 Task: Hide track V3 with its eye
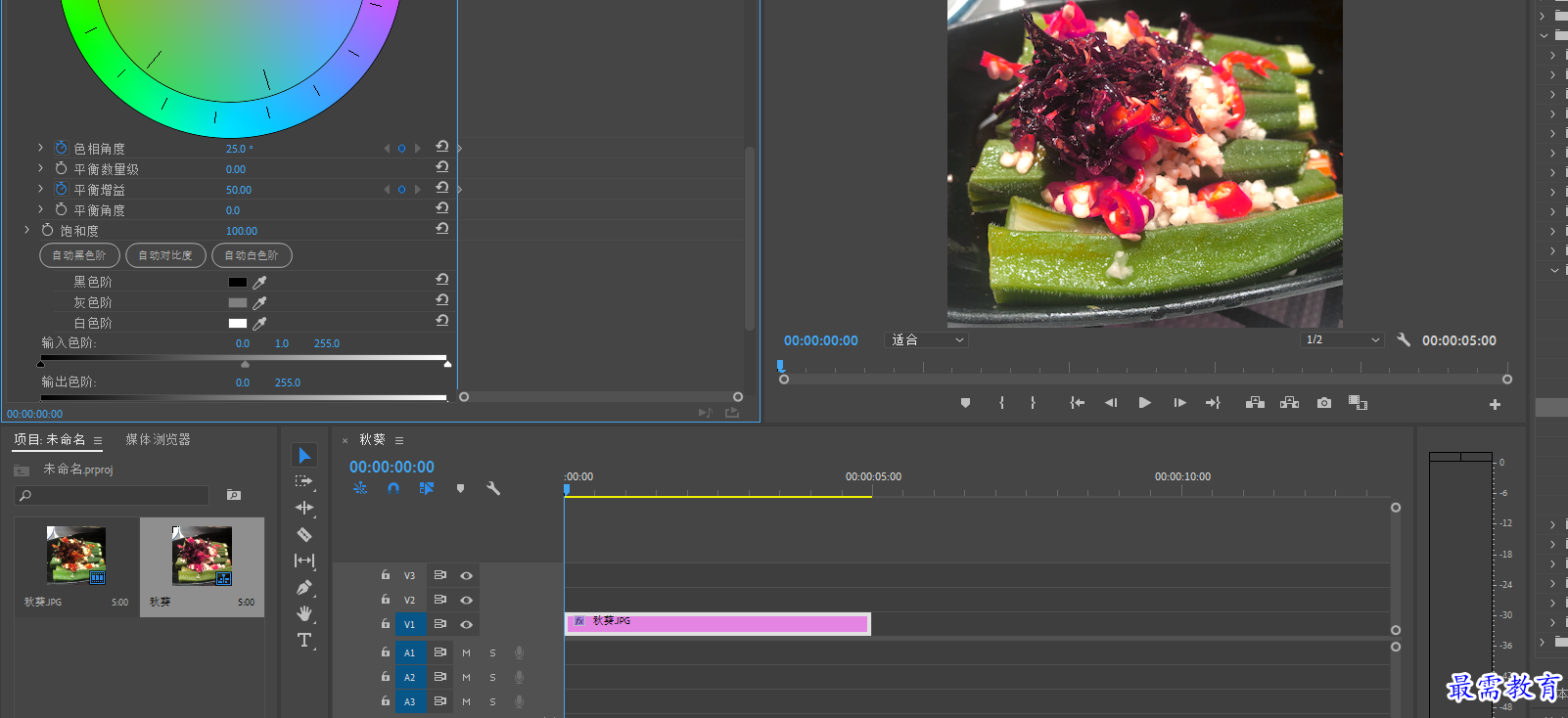pos(466,575)
